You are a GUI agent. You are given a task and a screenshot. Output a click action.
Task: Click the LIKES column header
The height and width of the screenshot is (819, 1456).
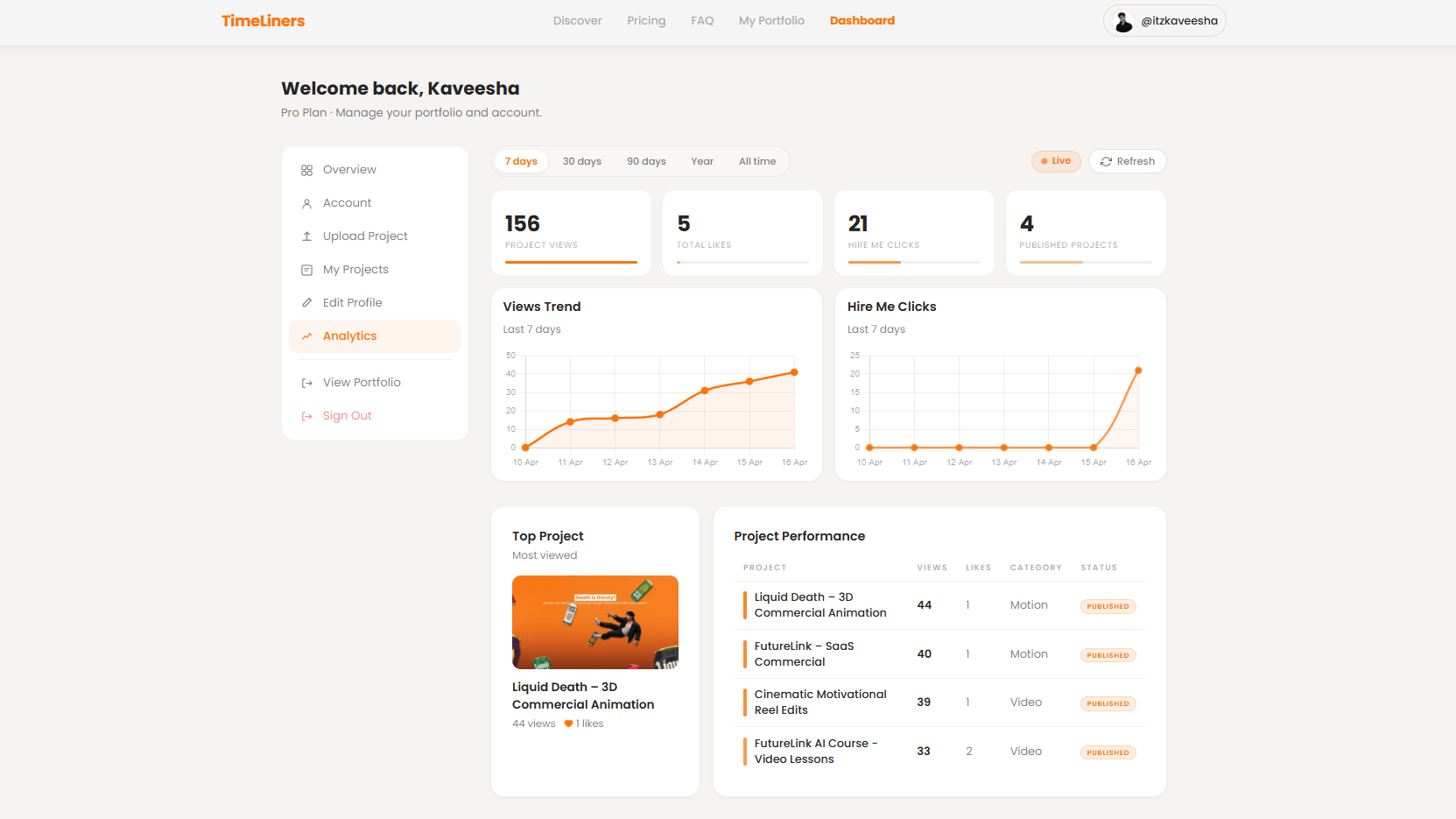tap(978, 568)
